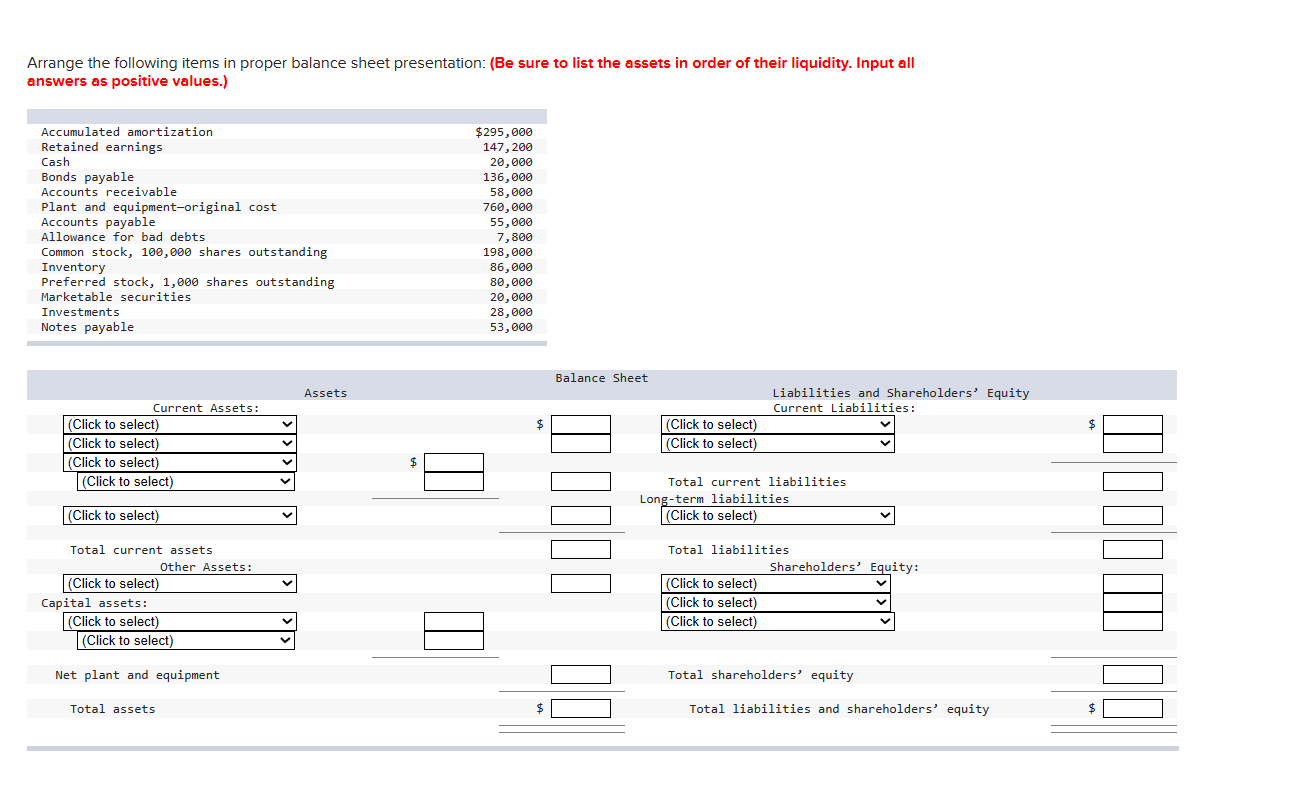Open the dropdown under Other Assets

(179, 583)
